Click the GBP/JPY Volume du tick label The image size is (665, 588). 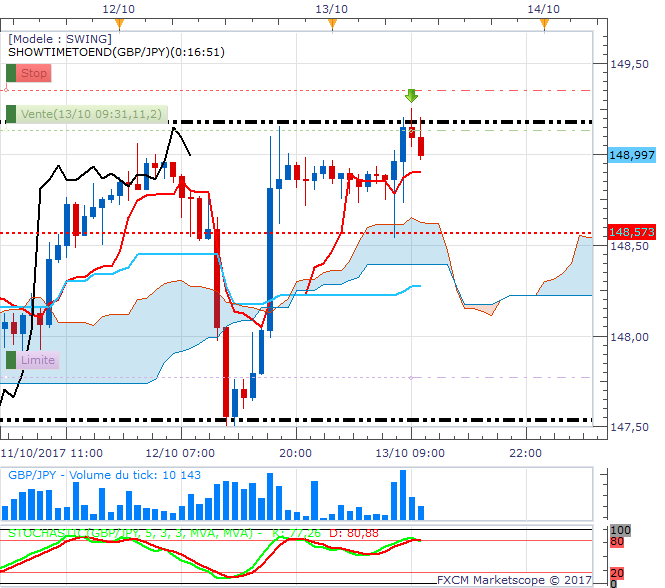coord(104,475)
